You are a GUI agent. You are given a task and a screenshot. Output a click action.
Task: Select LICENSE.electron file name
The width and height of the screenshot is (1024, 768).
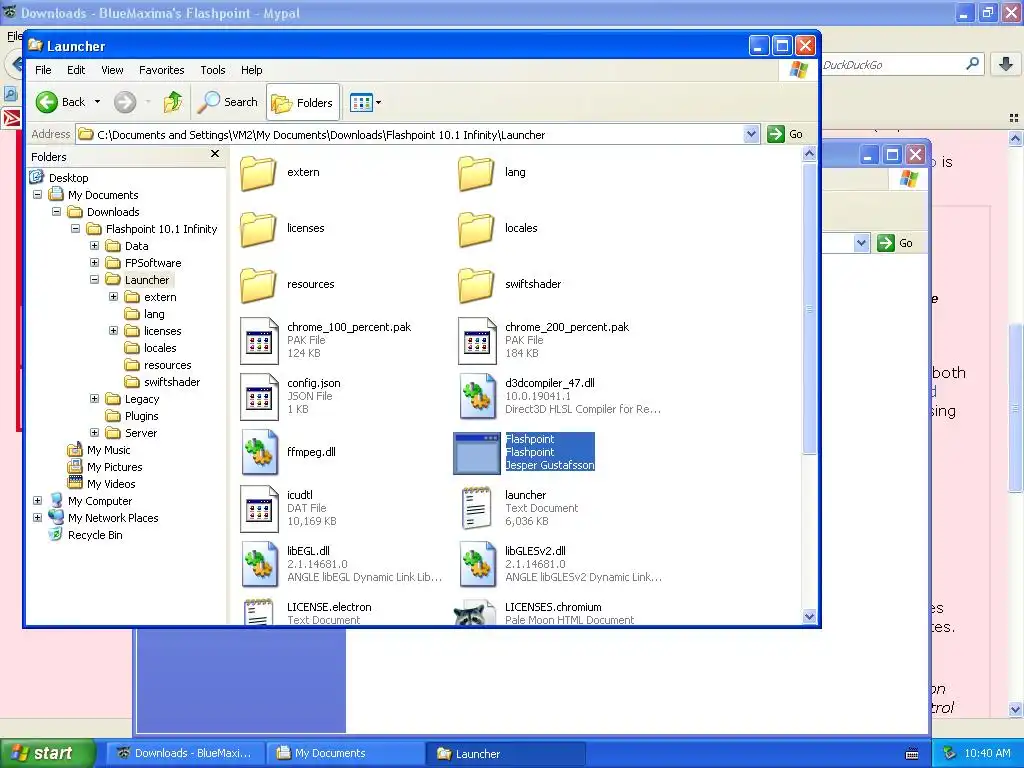(x=329, y=607)
